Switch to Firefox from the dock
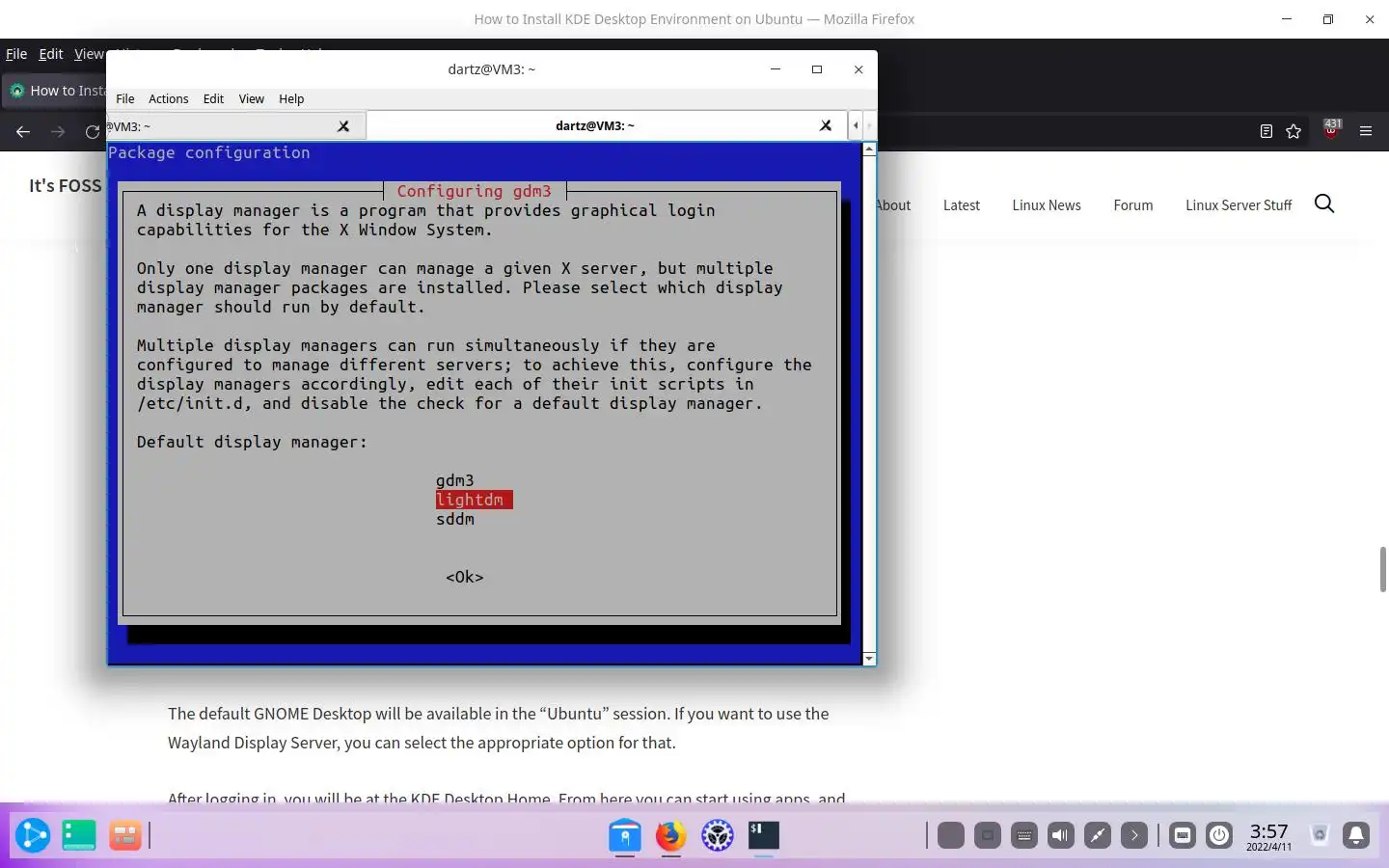 671,835
